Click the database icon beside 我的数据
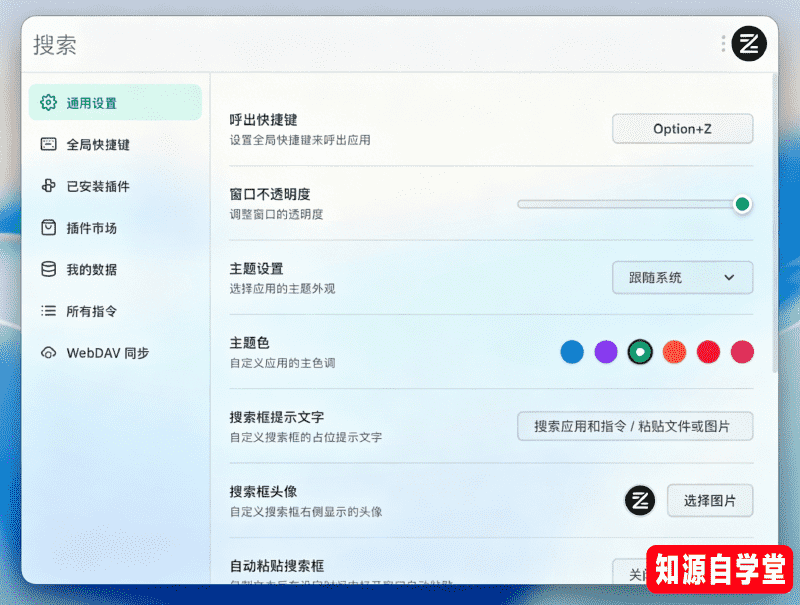This screenshot has height=605, width=800. [x=48, y=269]
